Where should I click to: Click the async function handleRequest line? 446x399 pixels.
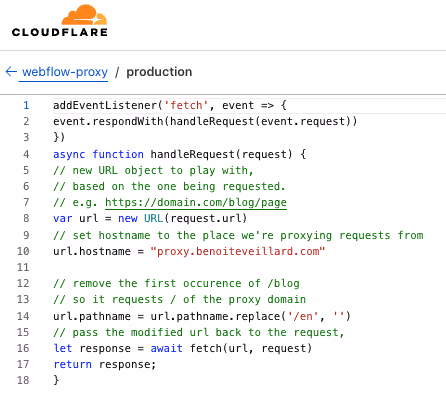pos(179,154)
